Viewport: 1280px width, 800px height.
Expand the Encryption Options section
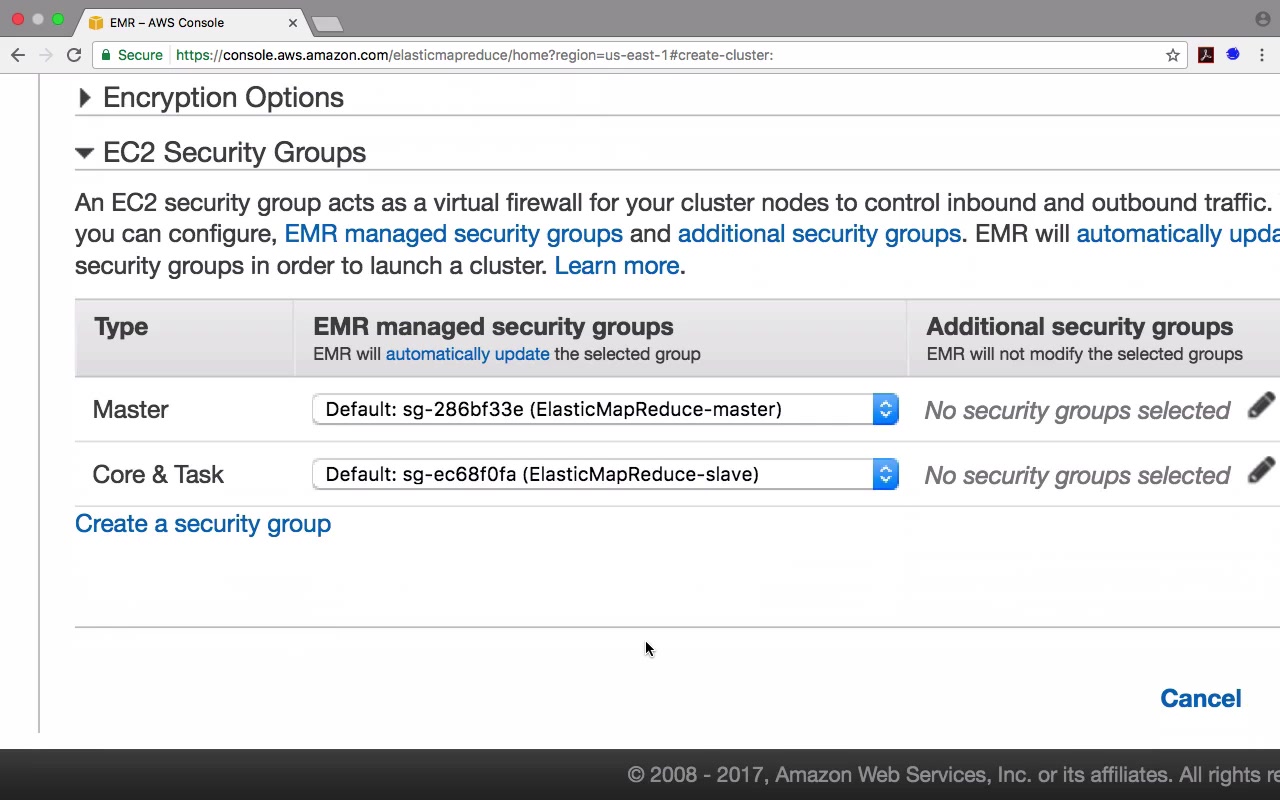85,98
